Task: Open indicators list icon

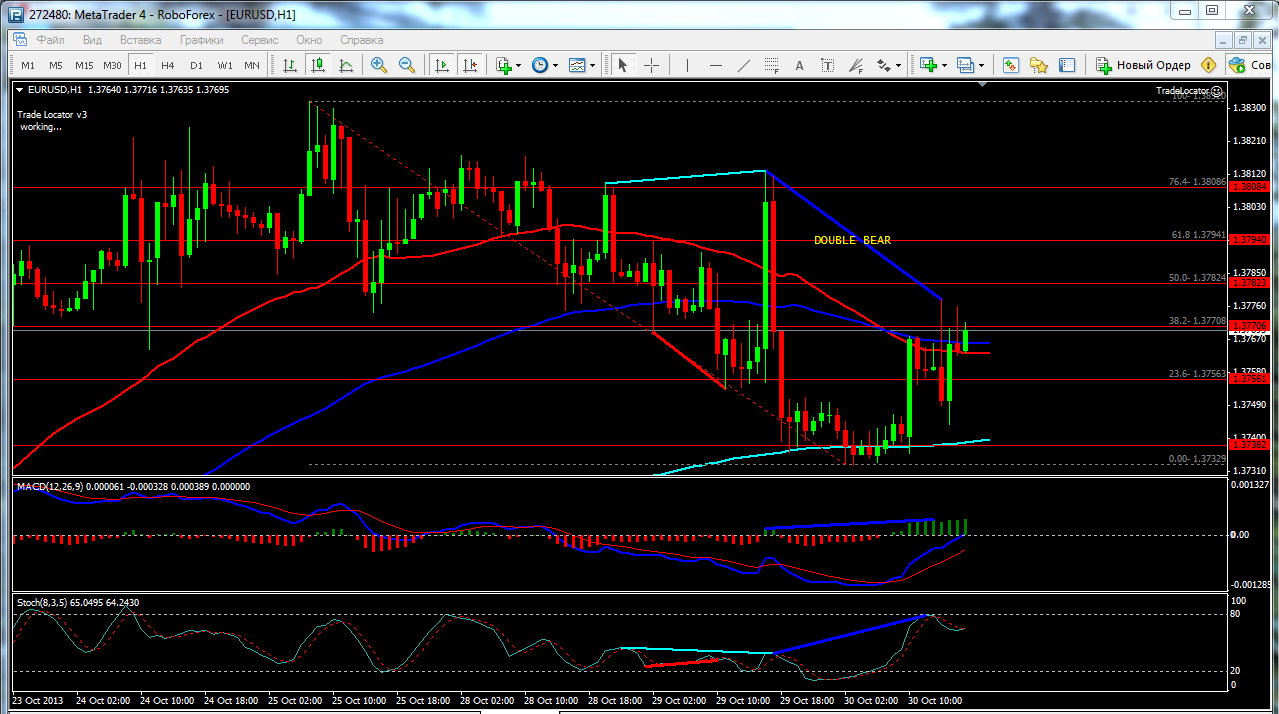Action: (x=504, y=65)
